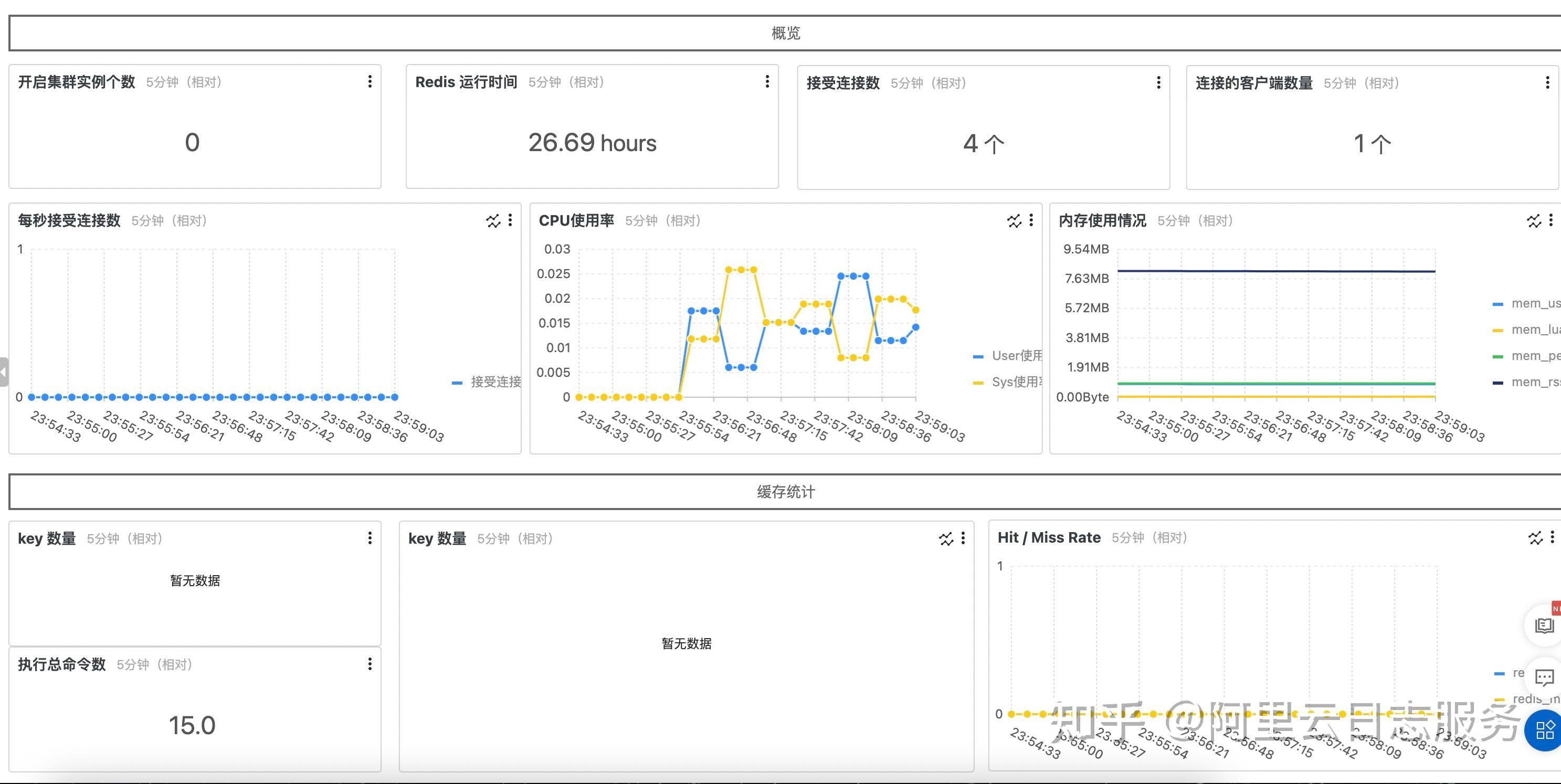Toggle 接受连接 legend series
The height and width of the screenshot is (784, 1561).
tap(487, 382)
